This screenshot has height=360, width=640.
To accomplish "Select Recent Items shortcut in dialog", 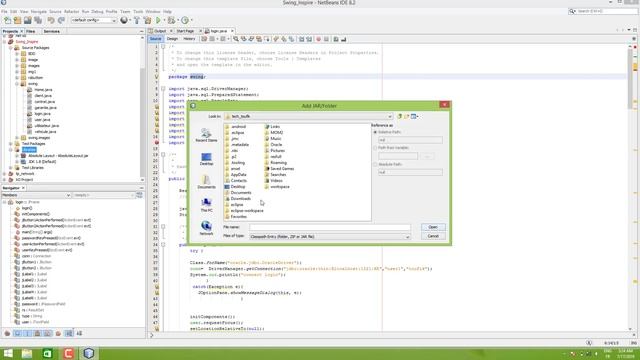I will point(206,135).
